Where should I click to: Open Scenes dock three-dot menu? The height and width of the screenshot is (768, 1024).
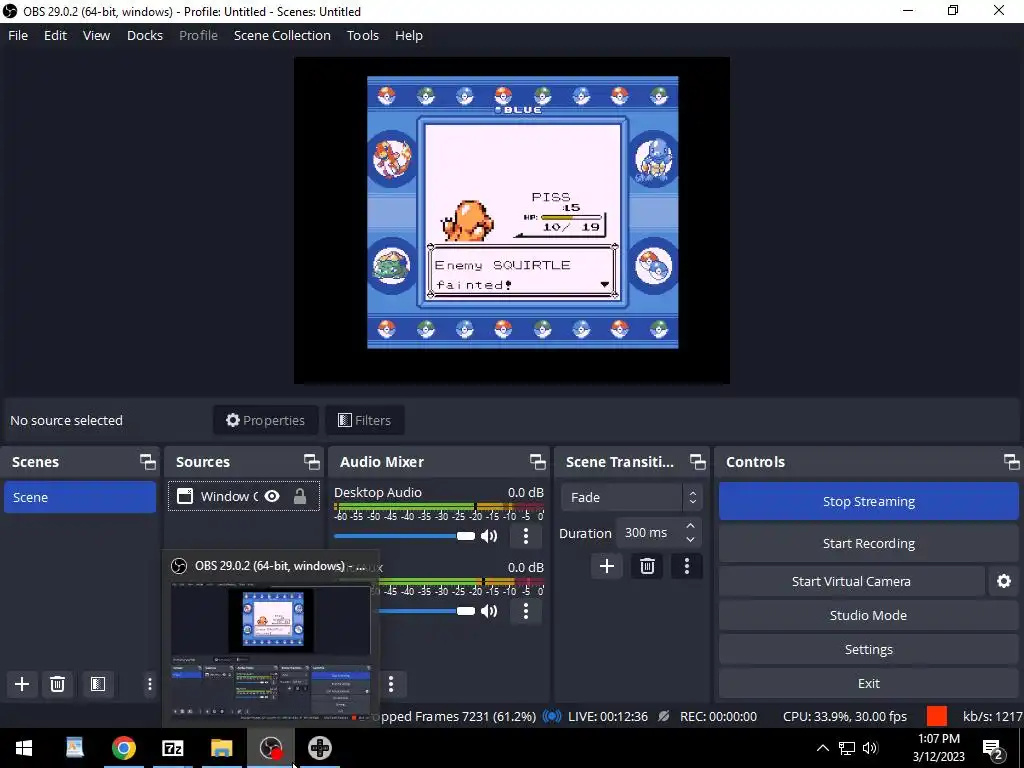click(x=150, y=684)
